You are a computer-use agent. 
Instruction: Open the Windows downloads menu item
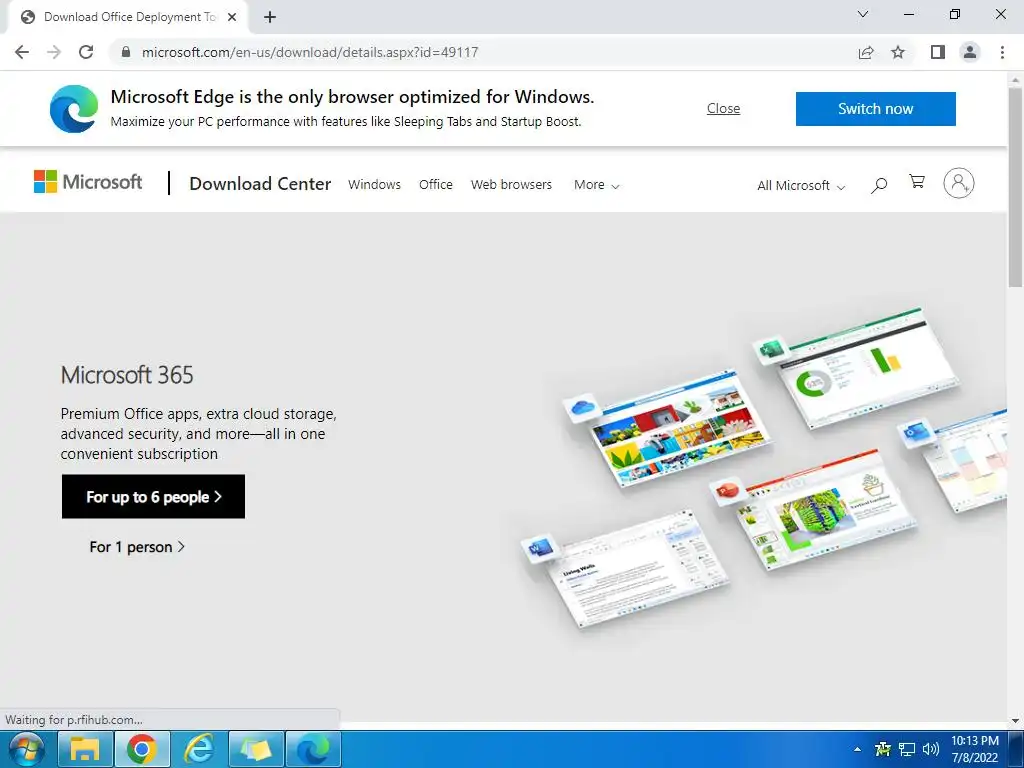point(374,185)
